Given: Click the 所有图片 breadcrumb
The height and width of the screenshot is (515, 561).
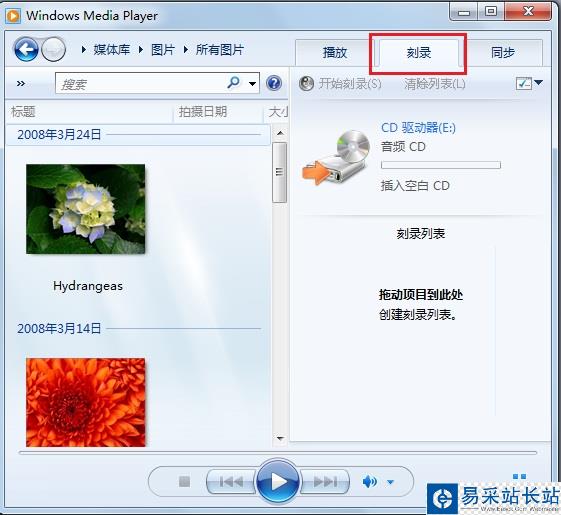Looking at the screenshot, I should pyautogui.click(x=220, y=49).
